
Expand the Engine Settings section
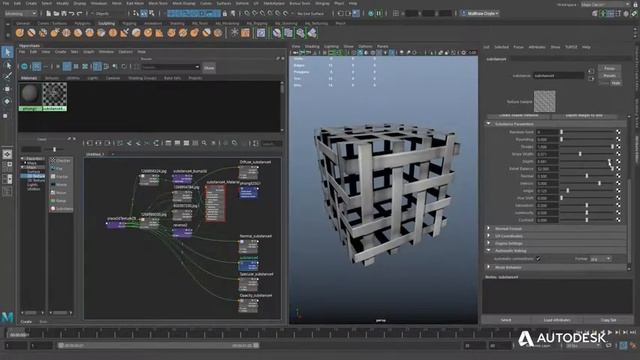pos(489,243)
